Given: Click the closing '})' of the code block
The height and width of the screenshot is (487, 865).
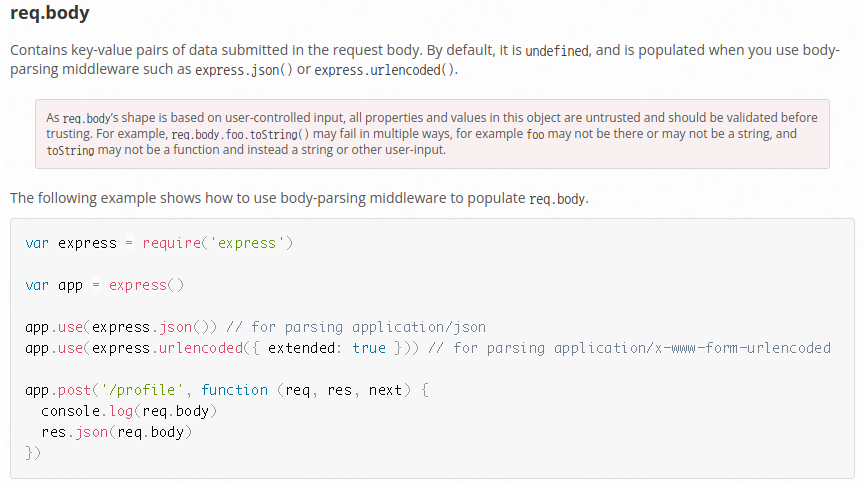Looking at the screenshot, I should [34, 453].
